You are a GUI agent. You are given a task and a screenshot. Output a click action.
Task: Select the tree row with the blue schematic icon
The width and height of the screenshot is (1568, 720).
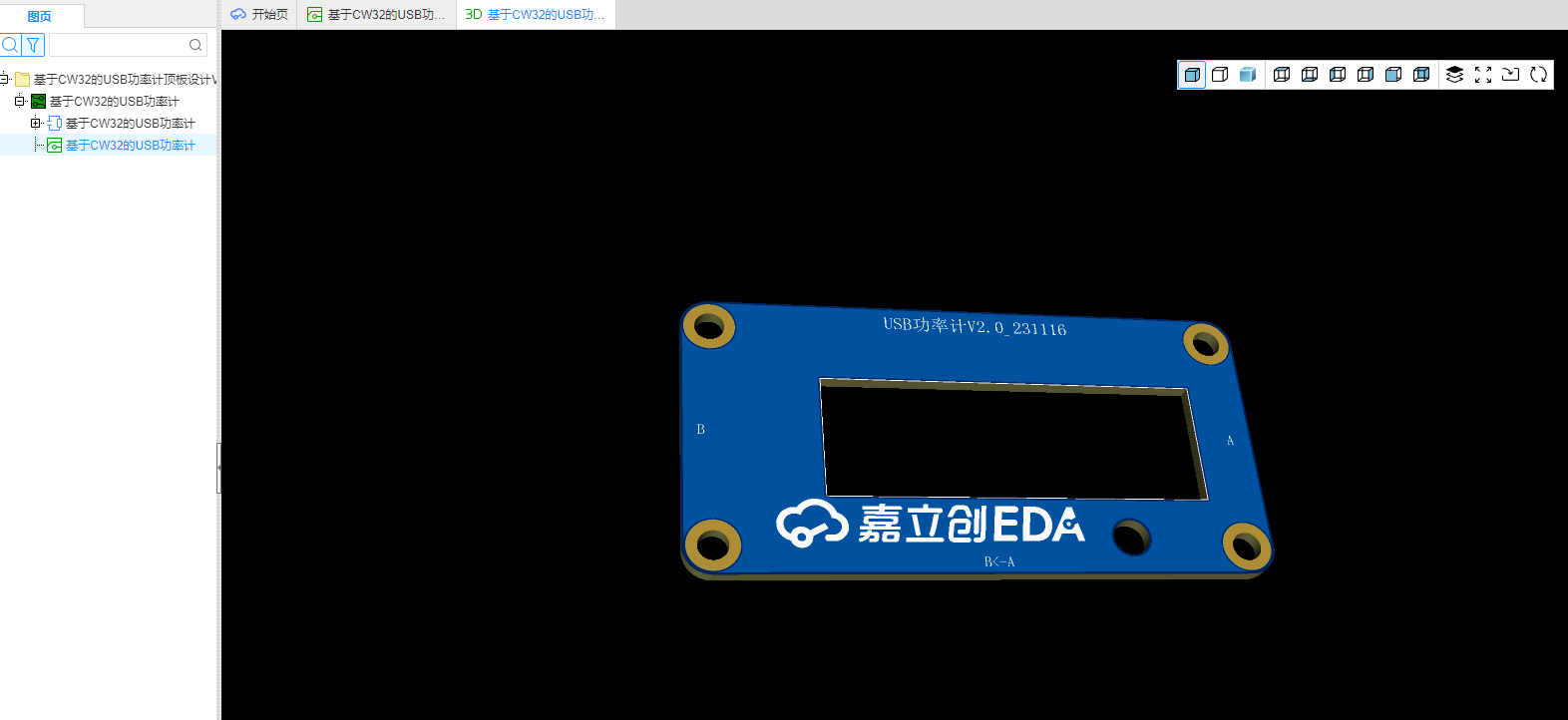coord(109,123)
